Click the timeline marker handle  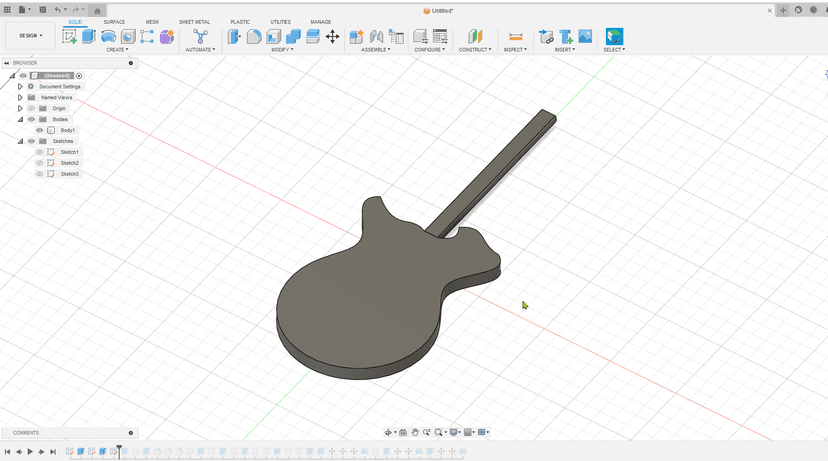coord(119,449)
